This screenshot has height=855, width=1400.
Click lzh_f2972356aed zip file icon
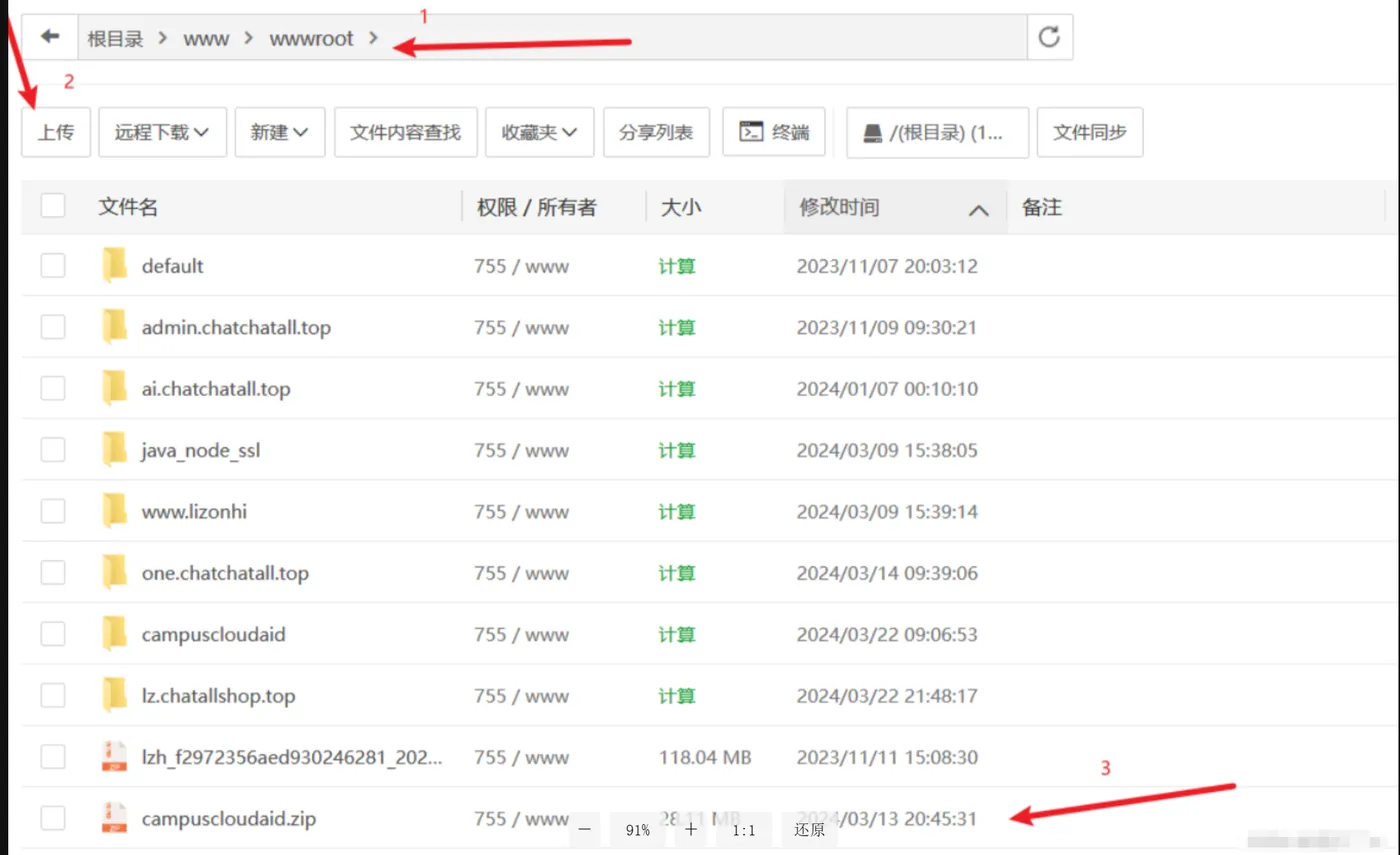coord(115,757)
